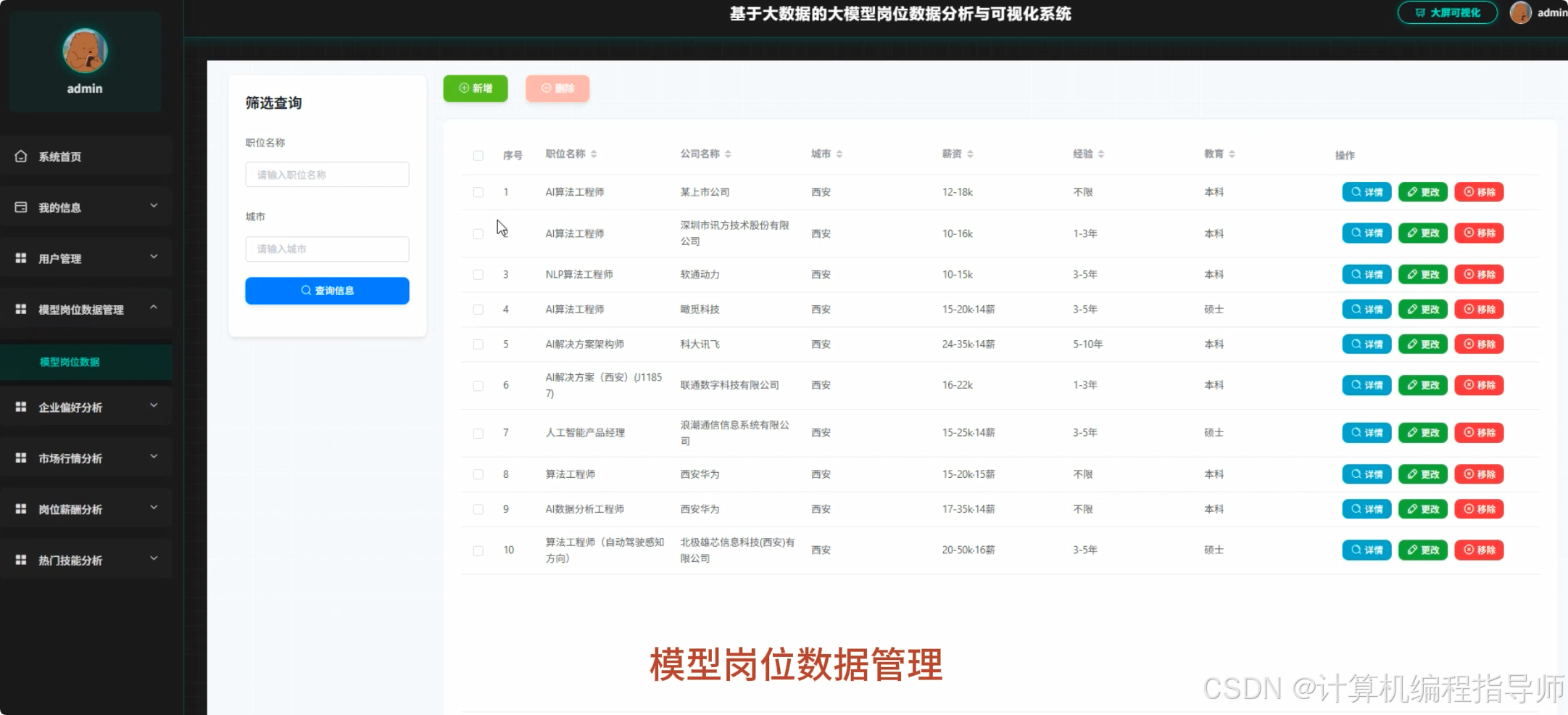Select the 系统首页 sidebar icon

click(x=21, y=156)
